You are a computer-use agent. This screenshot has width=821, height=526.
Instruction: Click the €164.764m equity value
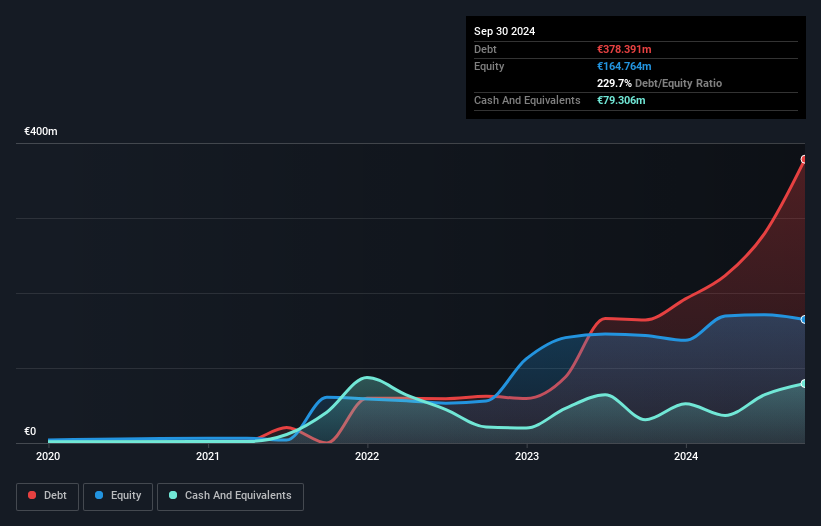(624, 66)
